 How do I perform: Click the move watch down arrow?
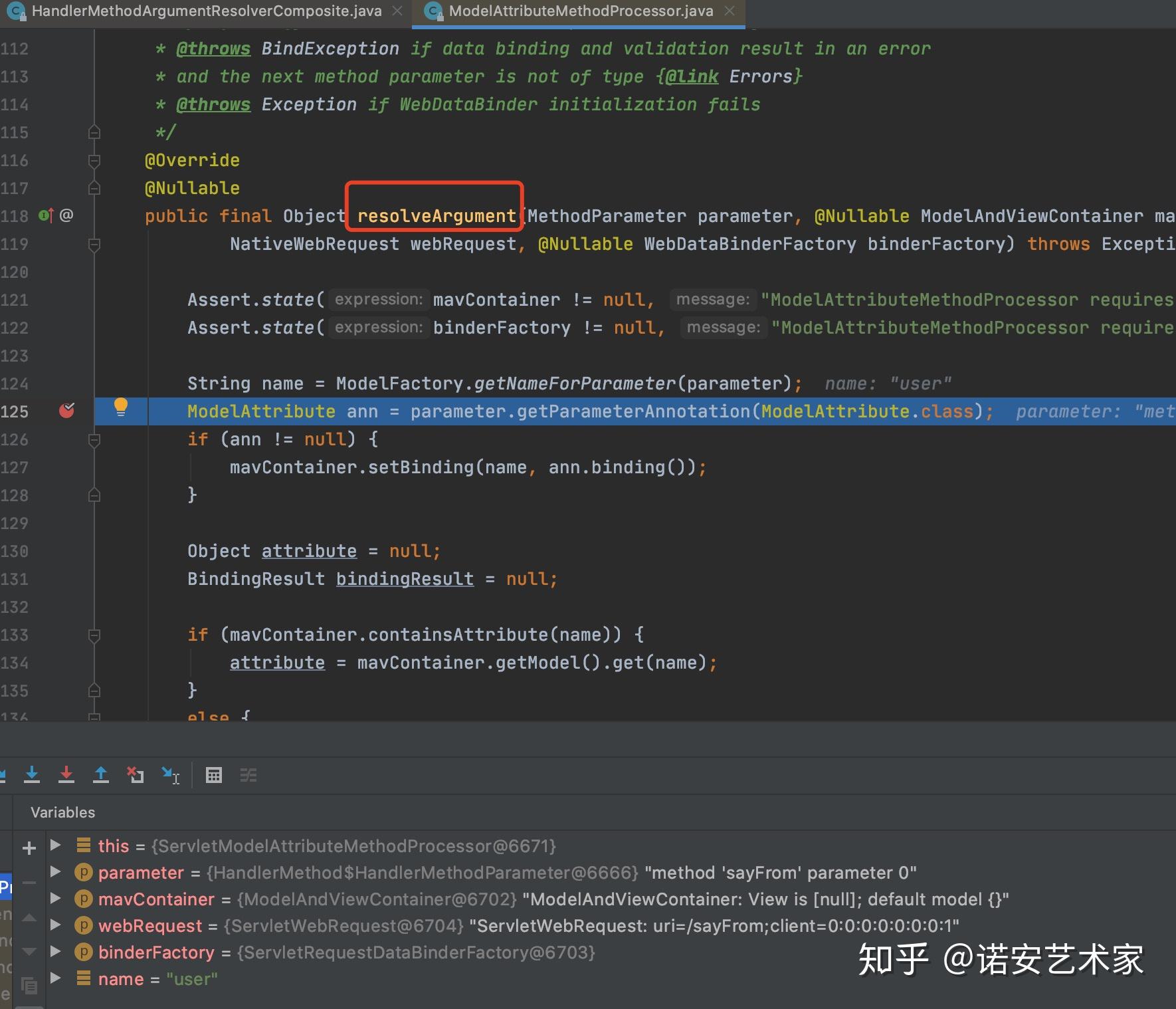click(29, 951)
